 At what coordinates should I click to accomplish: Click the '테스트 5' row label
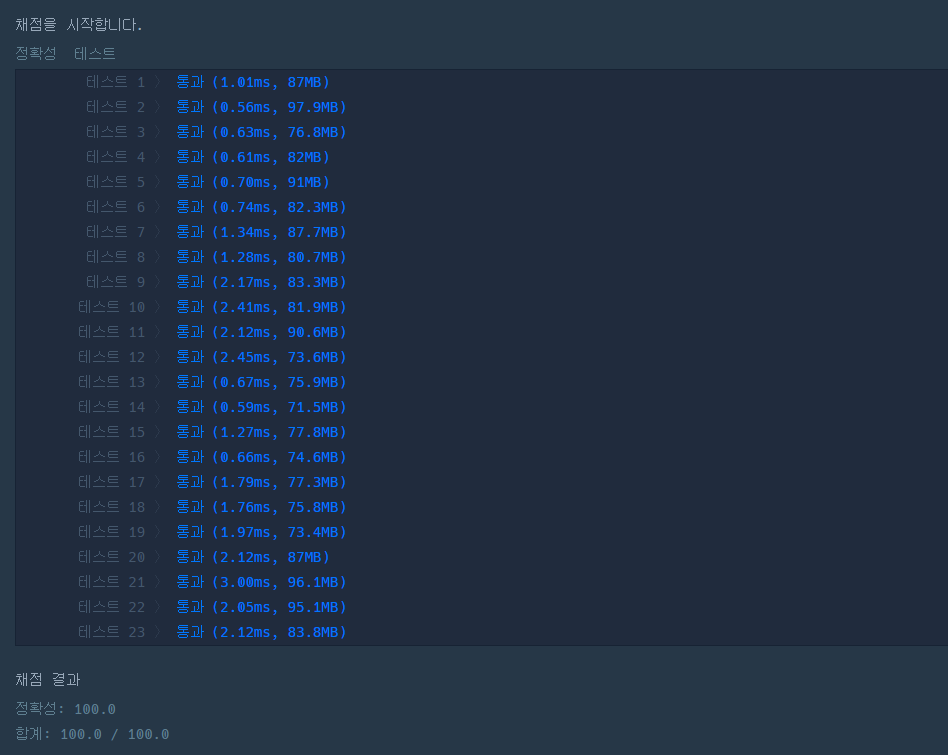pyautogui.click(x=115, y=182)
